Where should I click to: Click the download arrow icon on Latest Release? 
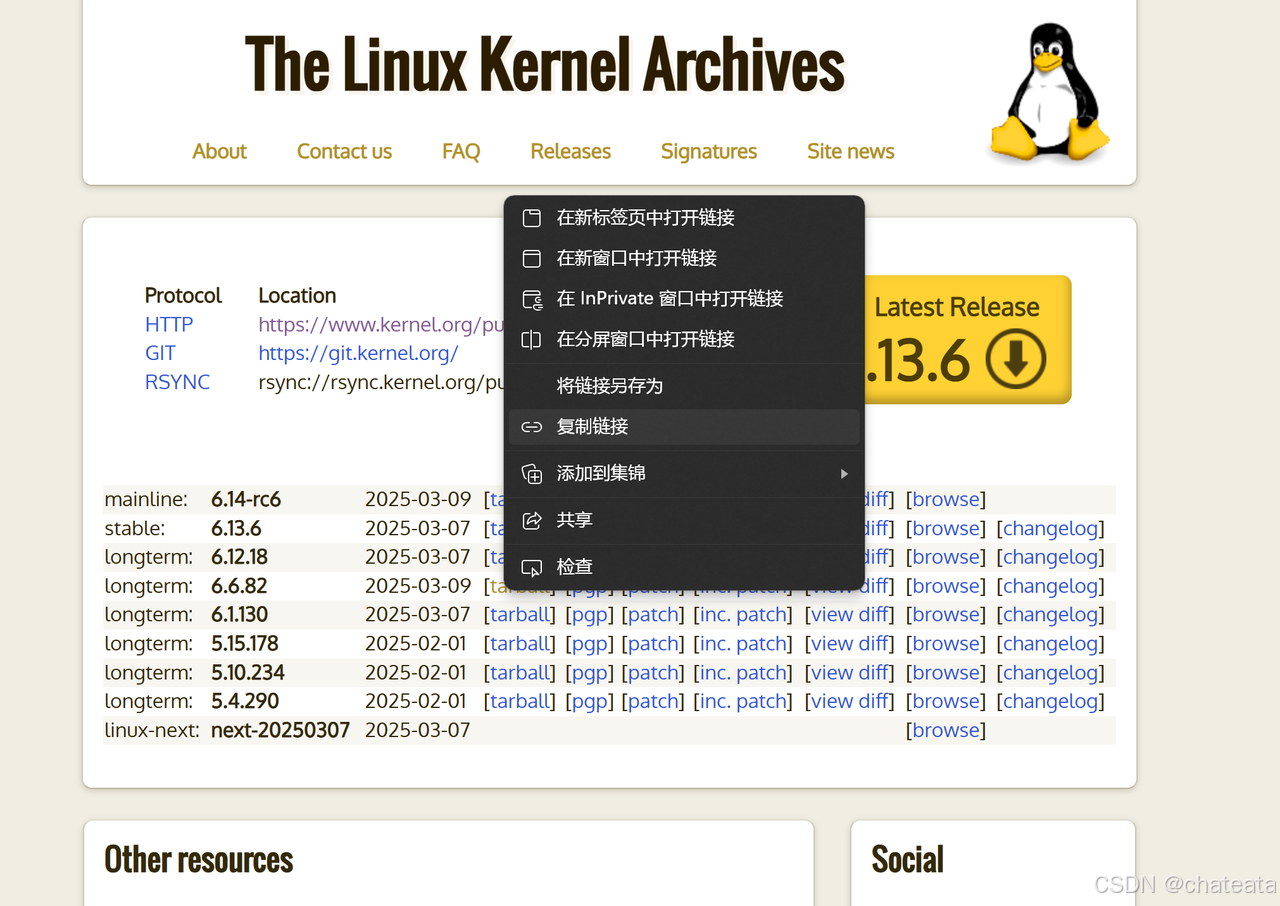[1016, 359]
